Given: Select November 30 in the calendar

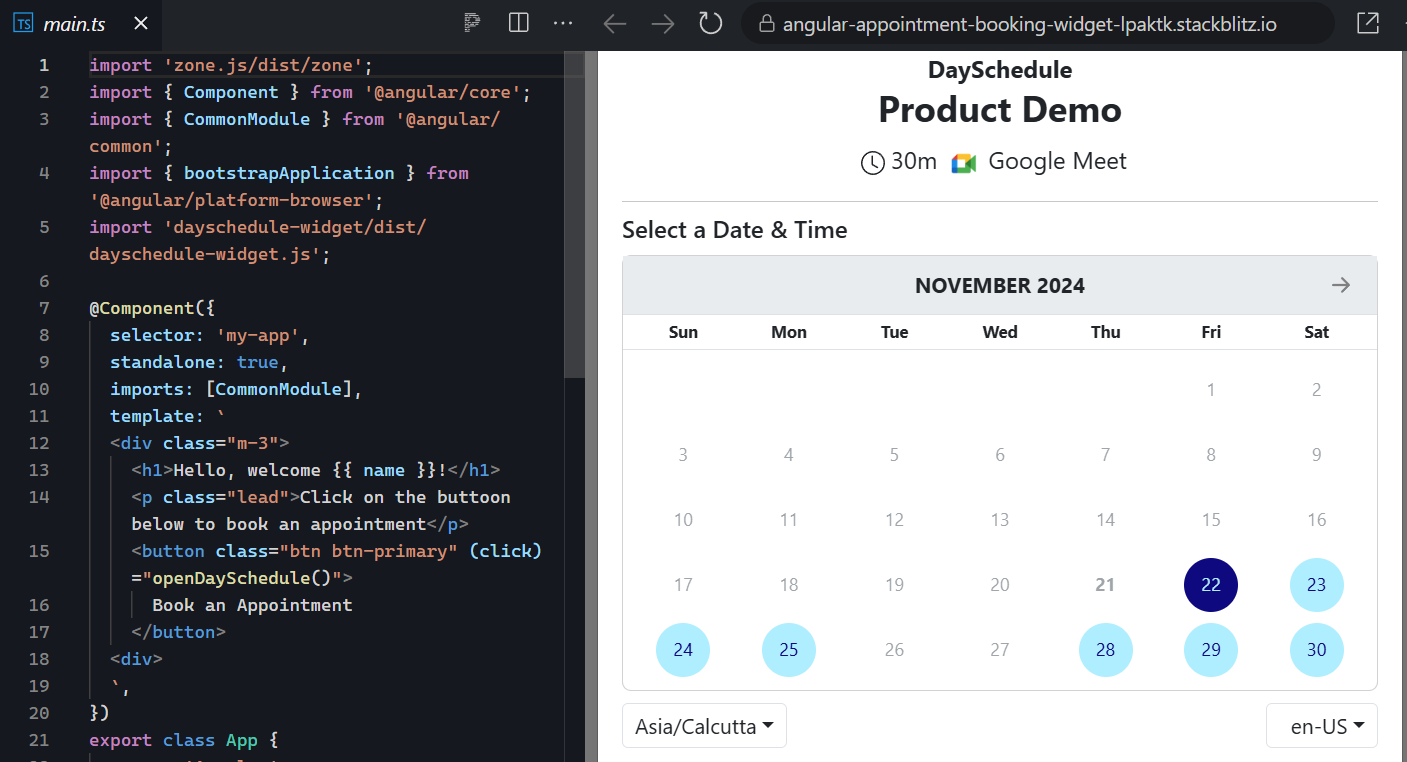Looking at the screenshot, I should pyautogui.click(x=1316, y=650).
